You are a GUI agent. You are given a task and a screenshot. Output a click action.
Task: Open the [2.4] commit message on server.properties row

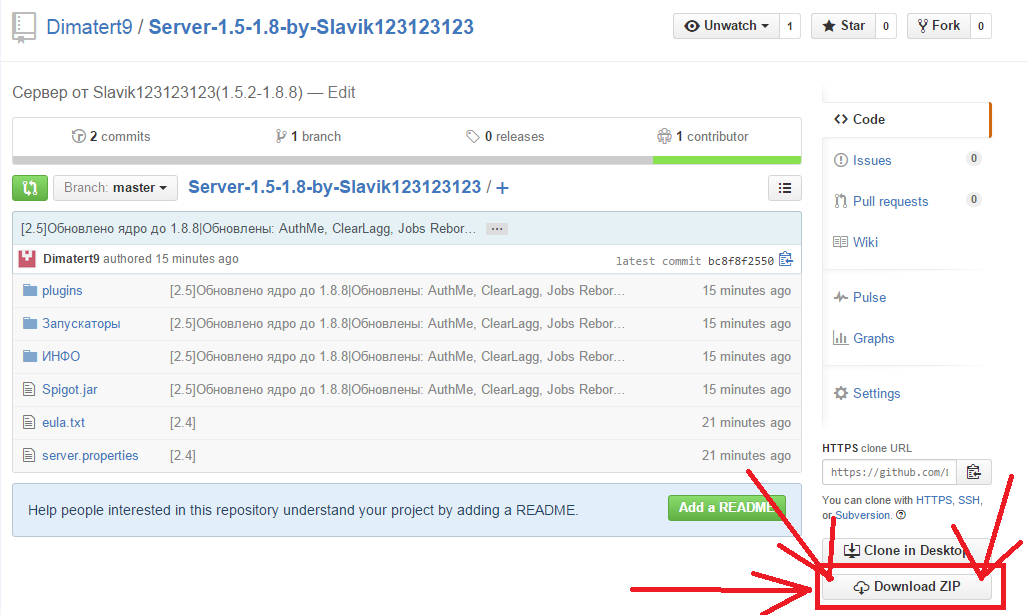183,455
